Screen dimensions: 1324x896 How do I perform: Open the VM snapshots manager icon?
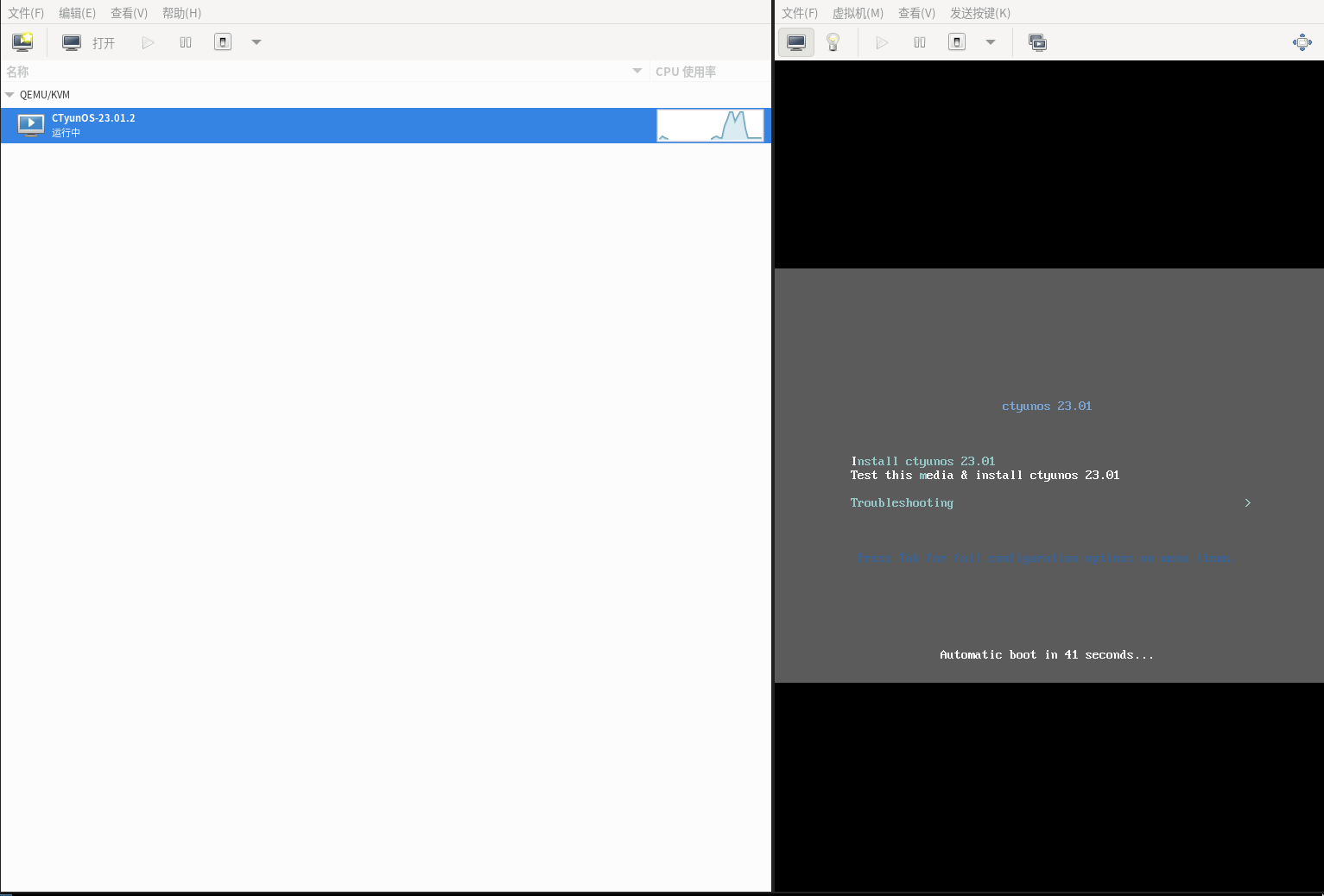tap(1038, 42)
